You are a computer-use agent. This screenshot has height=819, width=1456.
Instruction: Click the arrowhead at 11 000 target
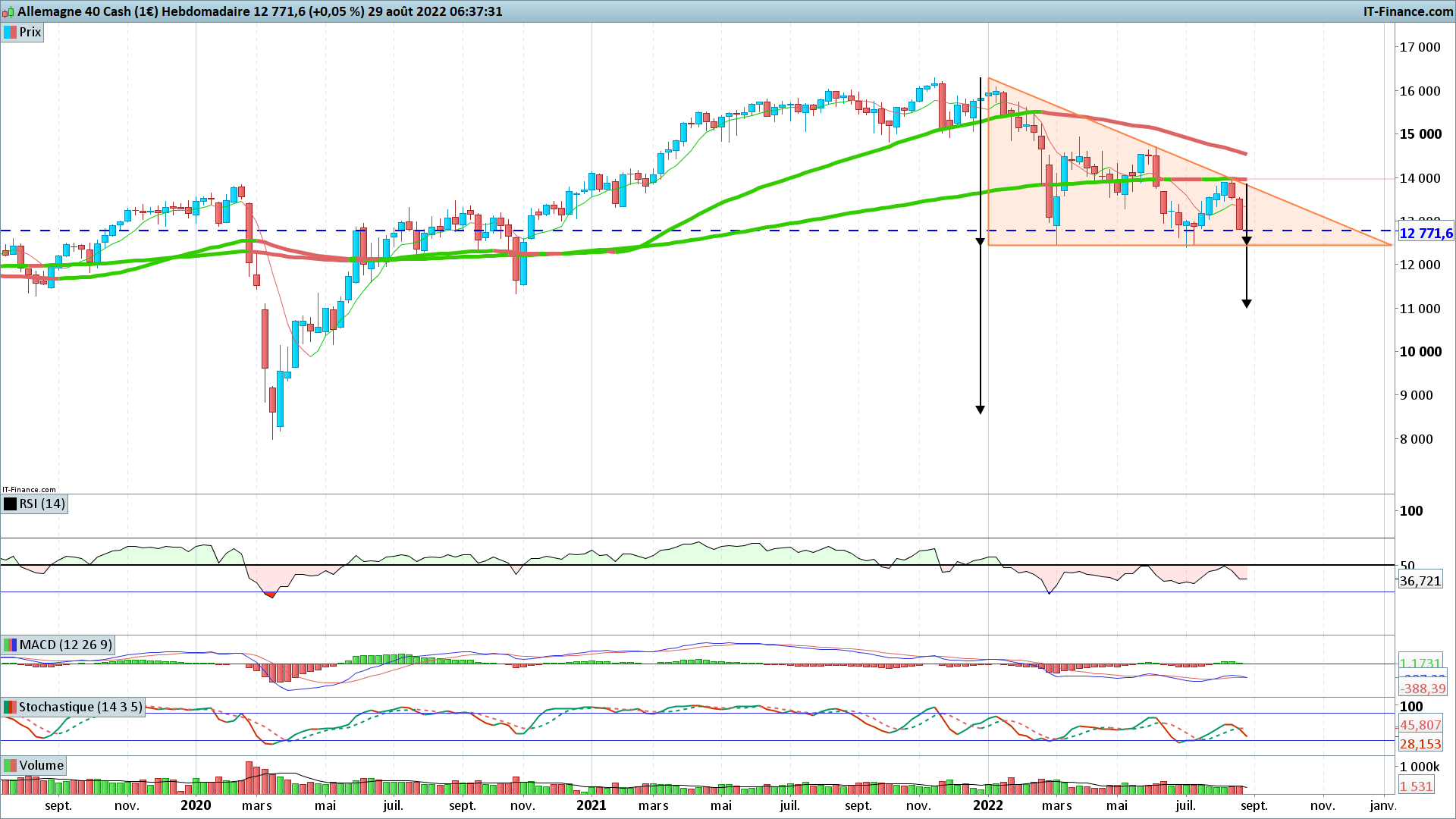(x=1246, y=303)
